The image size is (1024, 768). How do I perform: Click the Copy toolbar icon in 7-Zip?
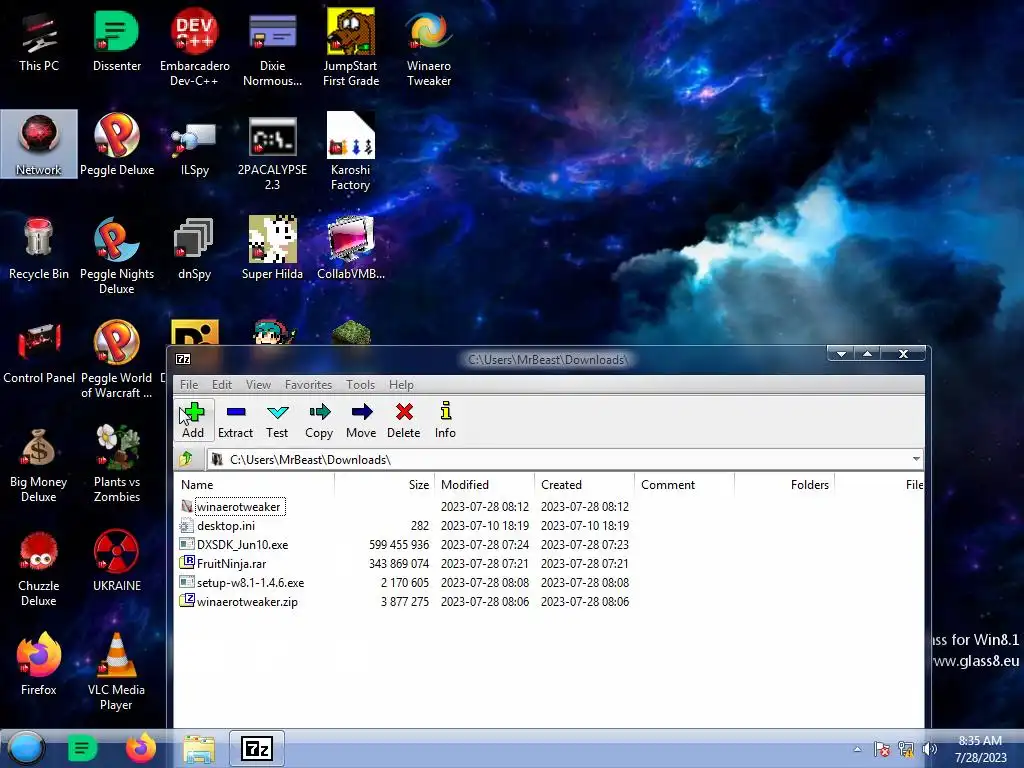[319, 420]
